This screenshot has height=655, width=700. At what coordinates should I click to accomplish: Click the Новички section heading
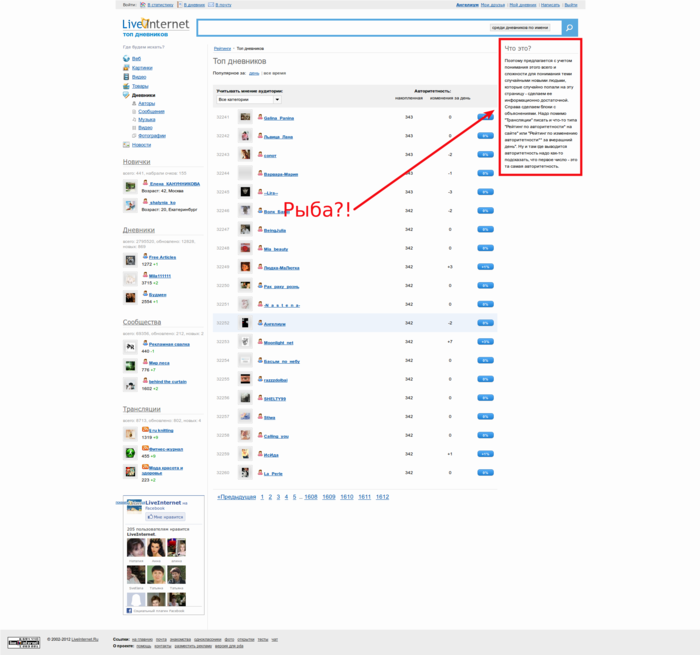(x=137, y=162)
